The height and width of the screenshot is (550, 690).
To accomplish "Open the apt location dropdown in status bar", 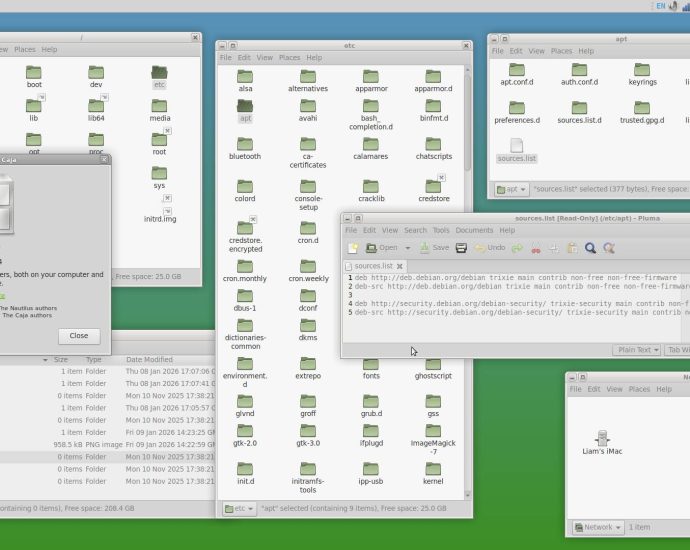I will coord(511,189).
